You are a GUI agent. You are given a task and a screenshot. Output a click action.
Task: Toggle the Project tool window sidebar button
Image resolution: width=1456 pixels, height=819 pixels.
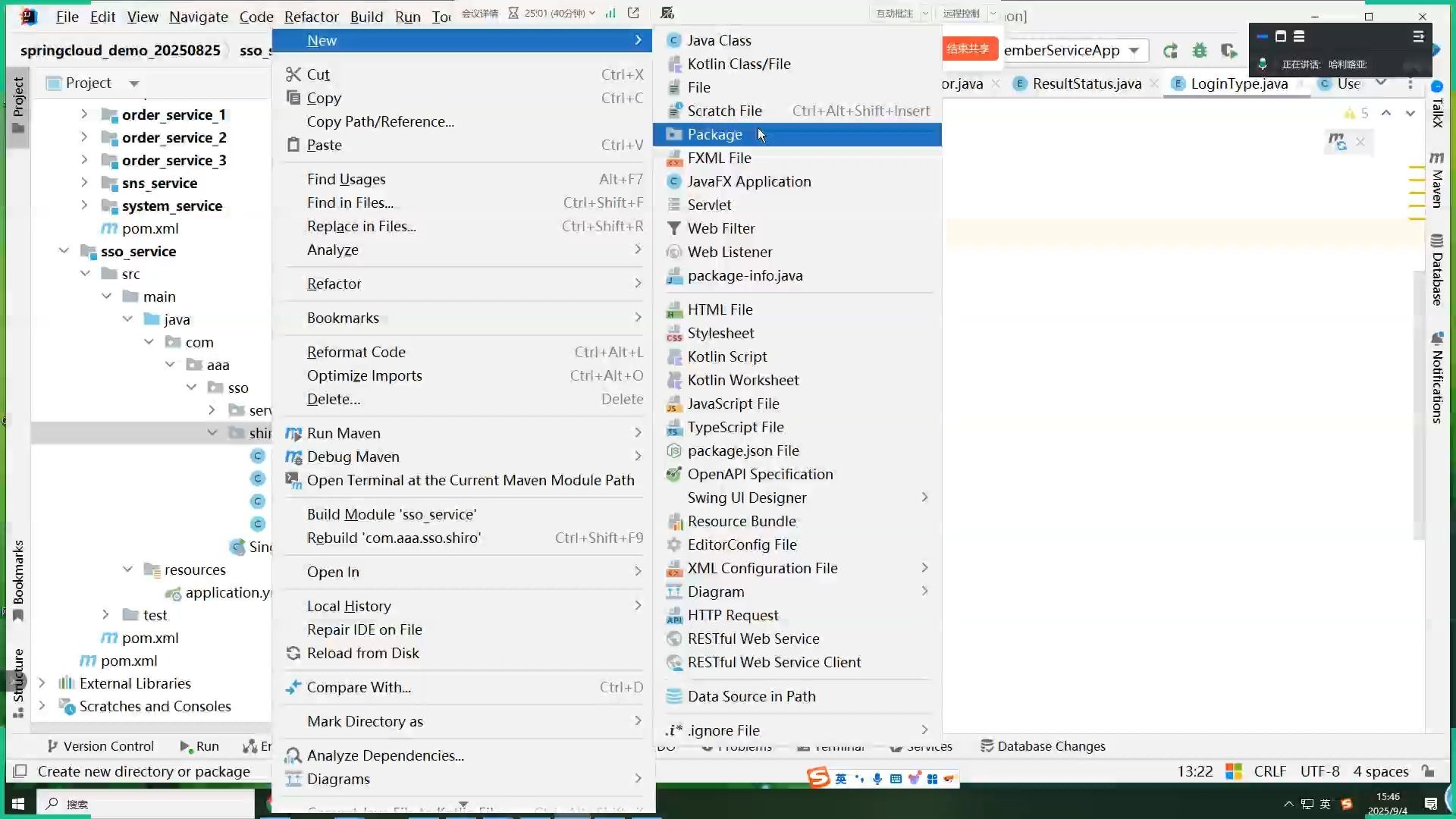tap(18, 105)
